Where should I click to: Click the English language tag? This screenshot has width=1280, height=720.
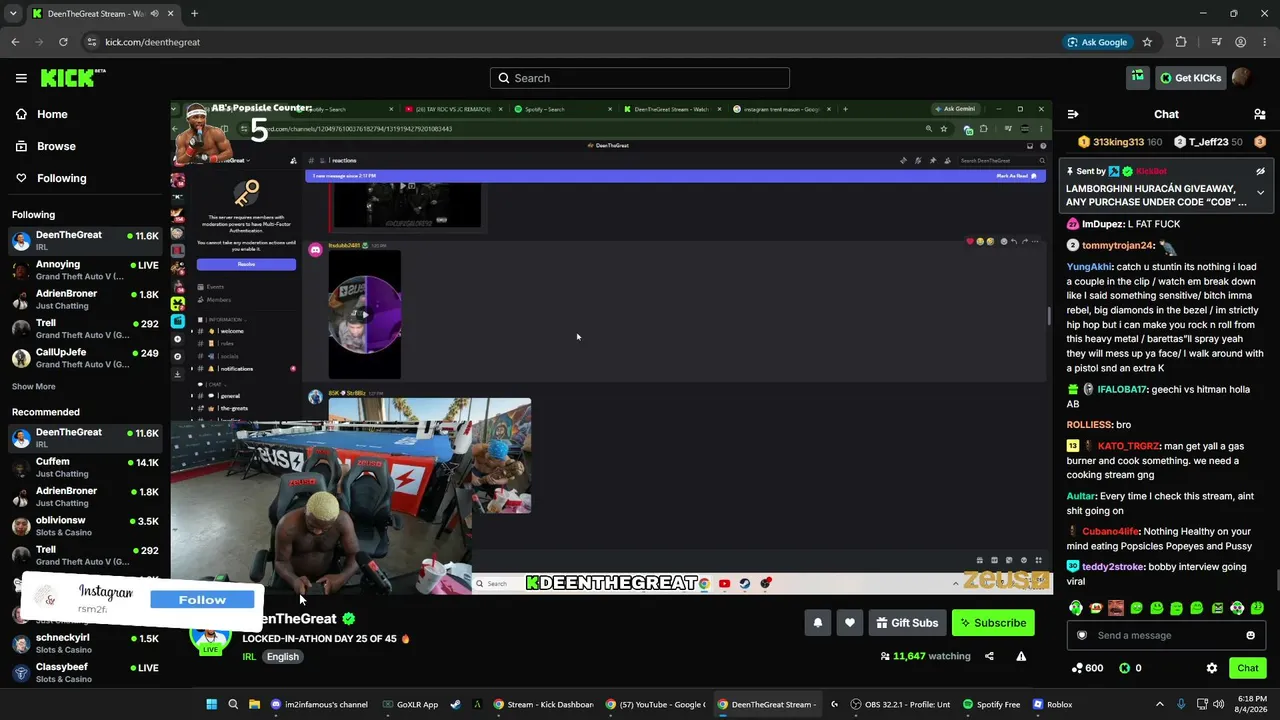click(283, 657)
